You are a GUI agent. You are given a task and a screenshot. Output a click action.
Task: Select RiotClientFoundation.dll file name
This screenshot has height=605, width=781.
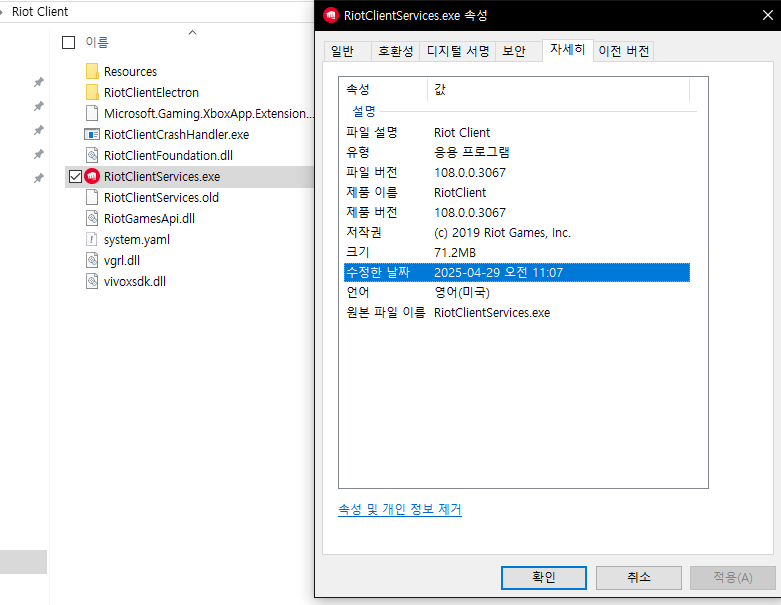168,155
